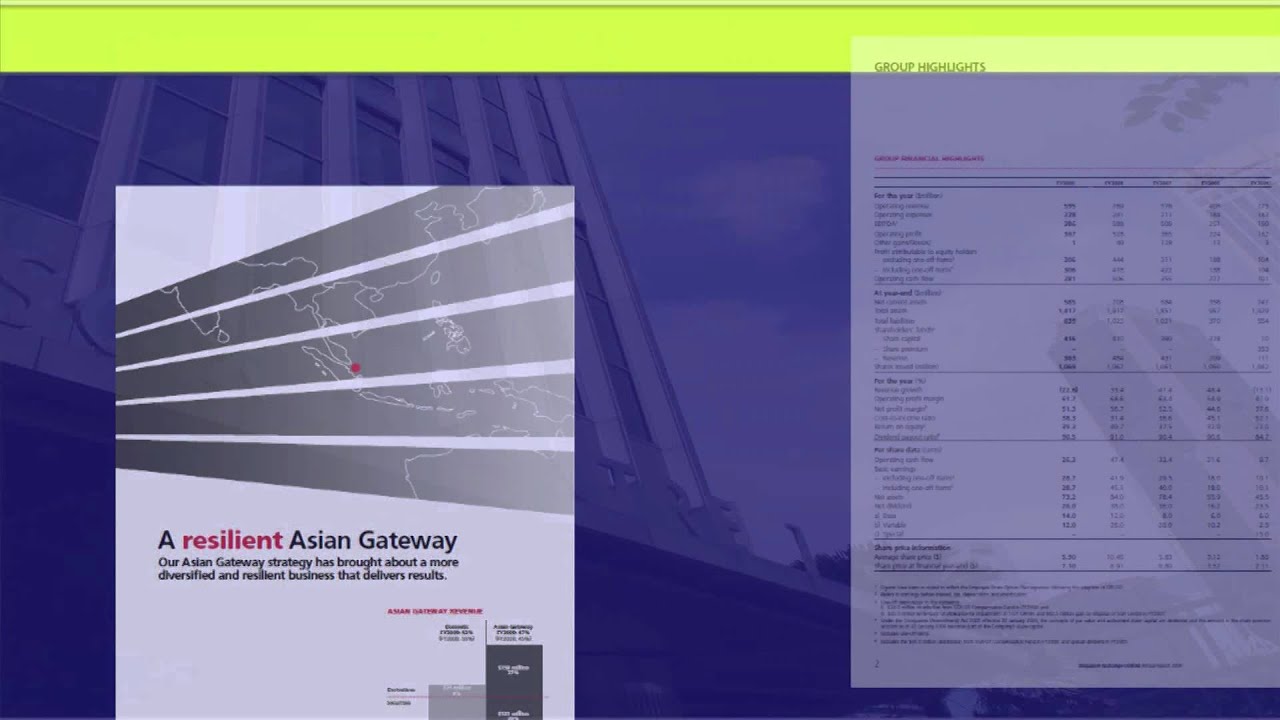Click the 'A resilient Asian Gateway' headline
This screenshot has height=720, width=1280.
[307, 541]
